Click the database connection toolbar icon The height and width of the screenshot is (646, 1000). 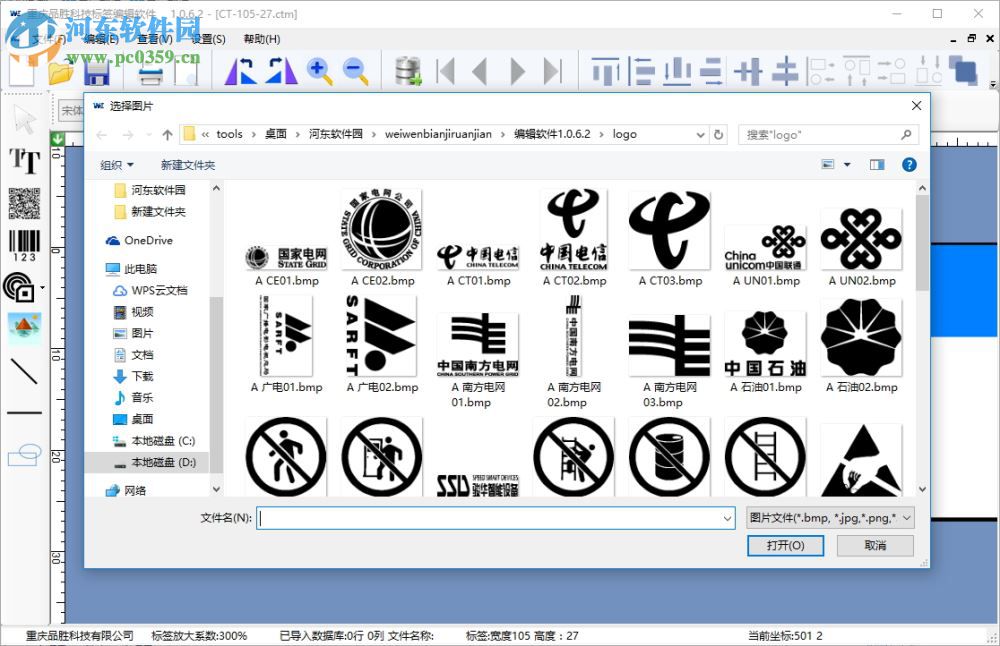tap(408, 71)
